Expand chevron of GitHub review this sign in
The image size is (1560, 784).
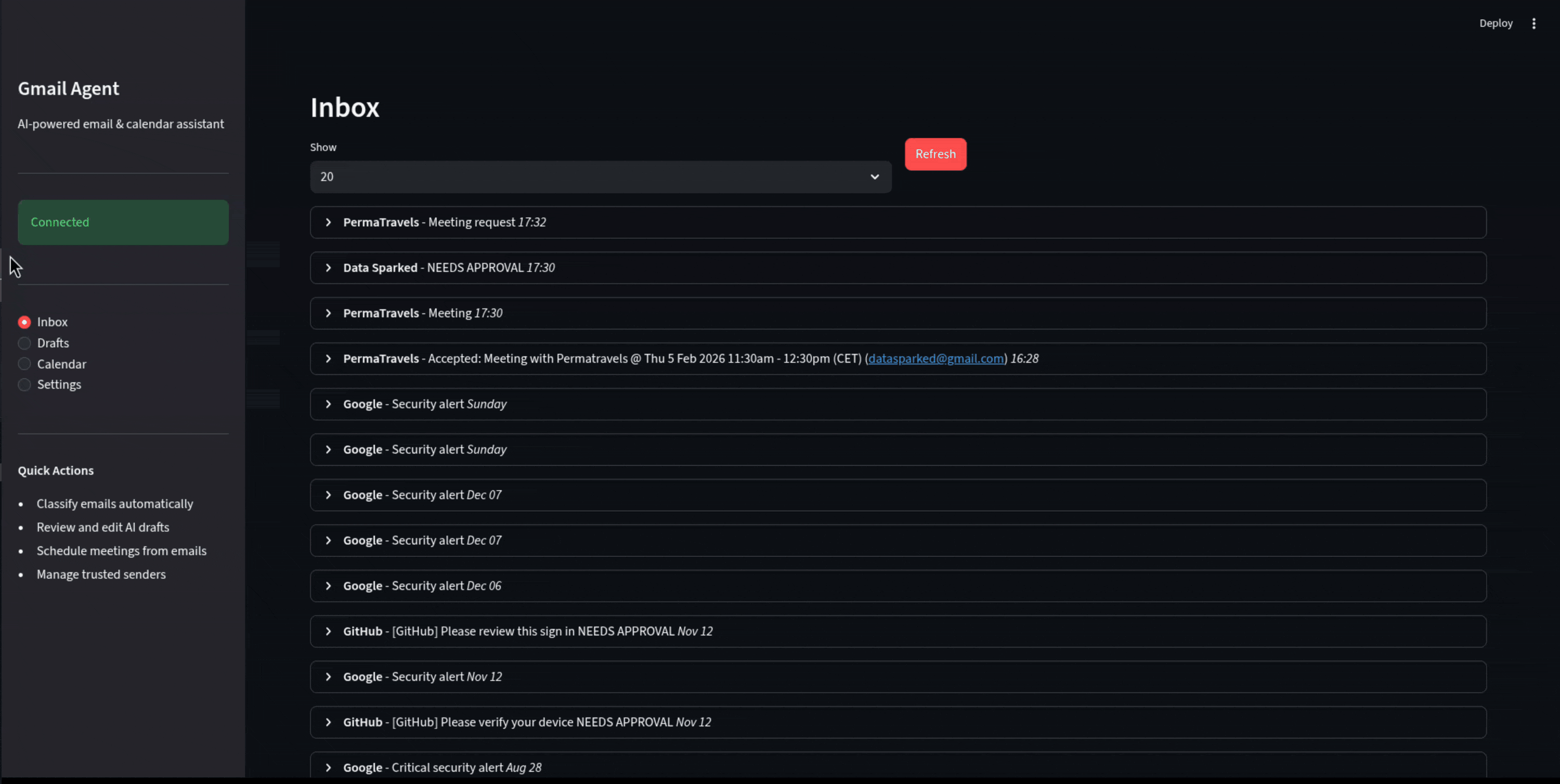click(328, 631)
